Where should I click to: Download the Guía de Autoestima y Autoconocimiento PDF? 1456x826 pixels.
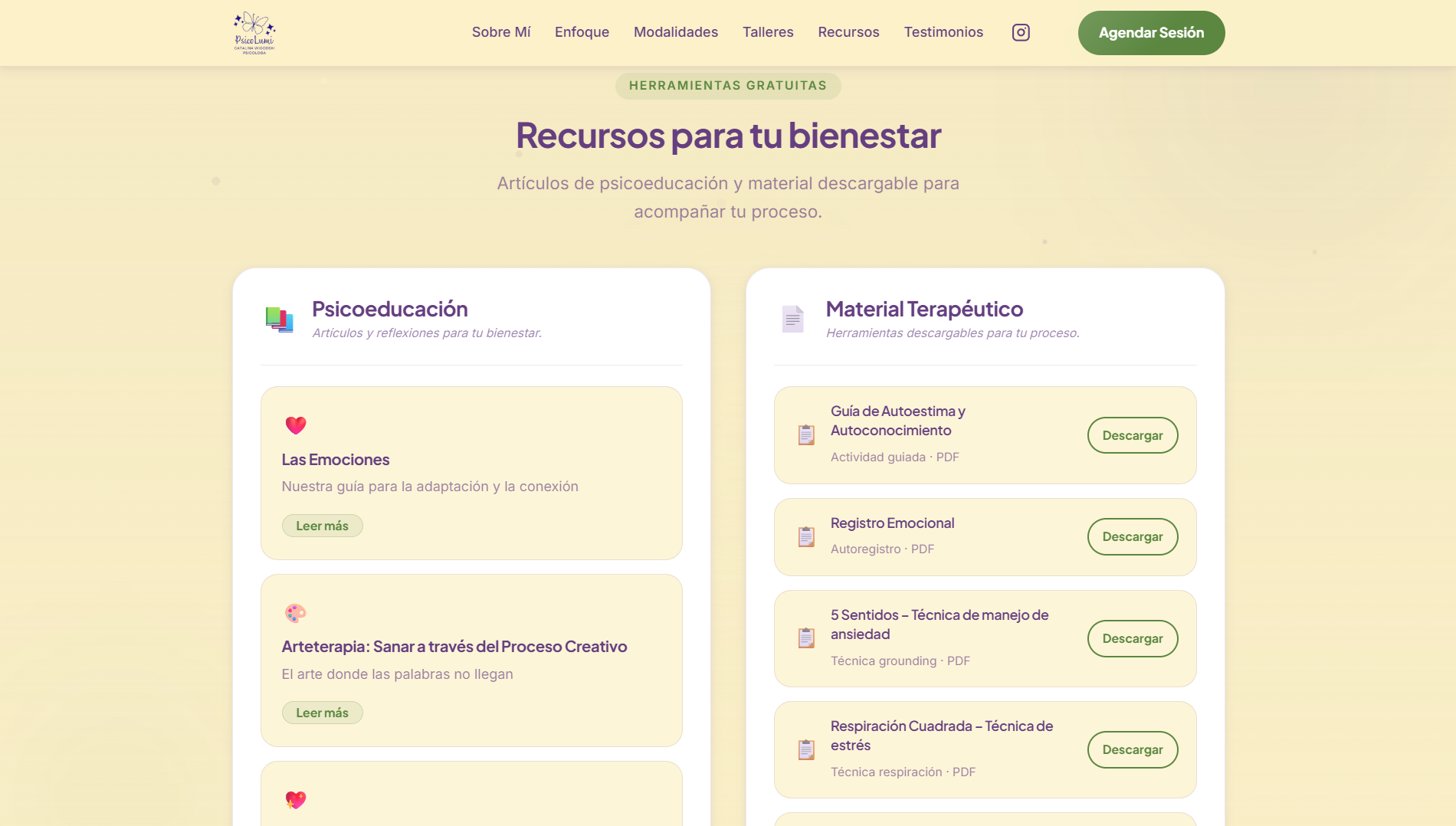(x=1133, y=435)
